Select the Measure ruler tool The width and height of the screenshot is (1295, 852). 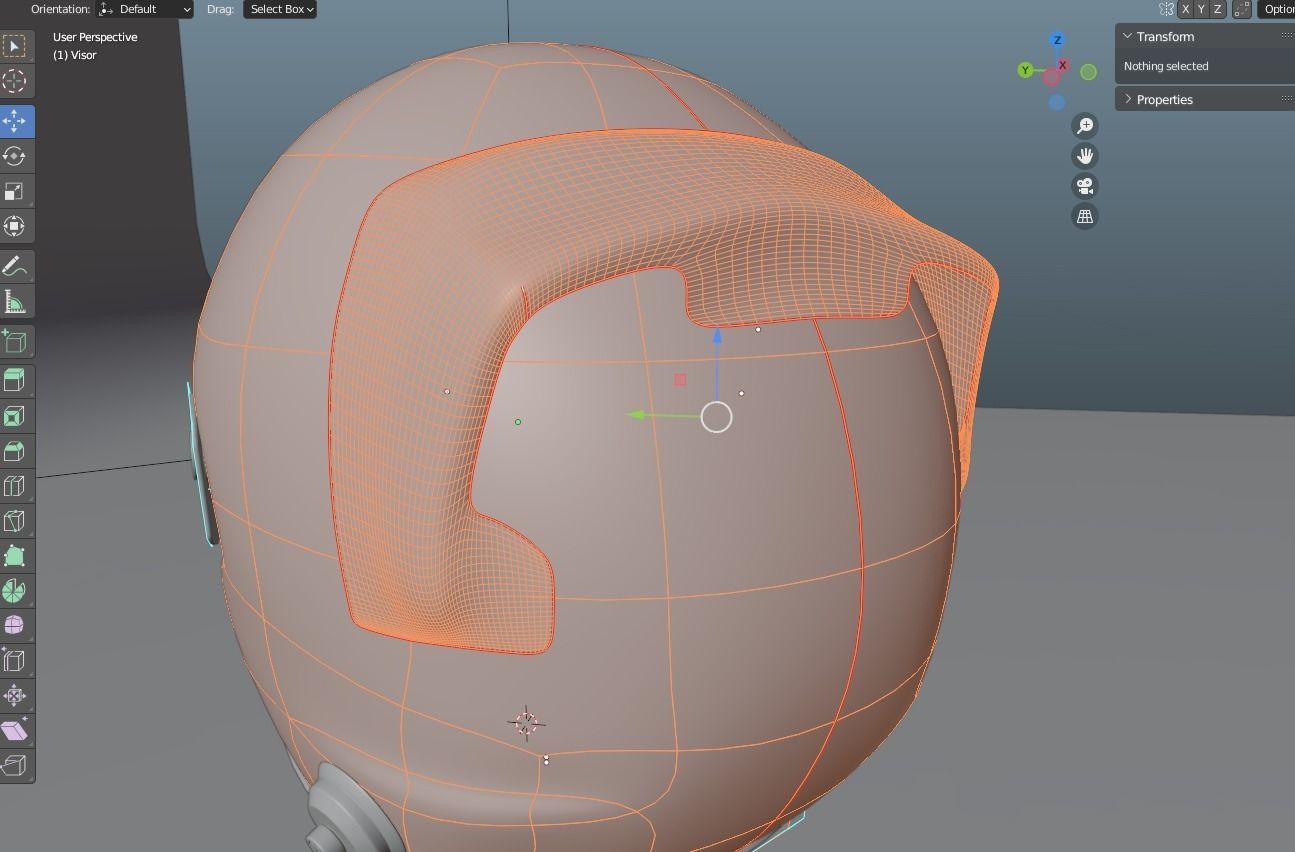(15, 301)
